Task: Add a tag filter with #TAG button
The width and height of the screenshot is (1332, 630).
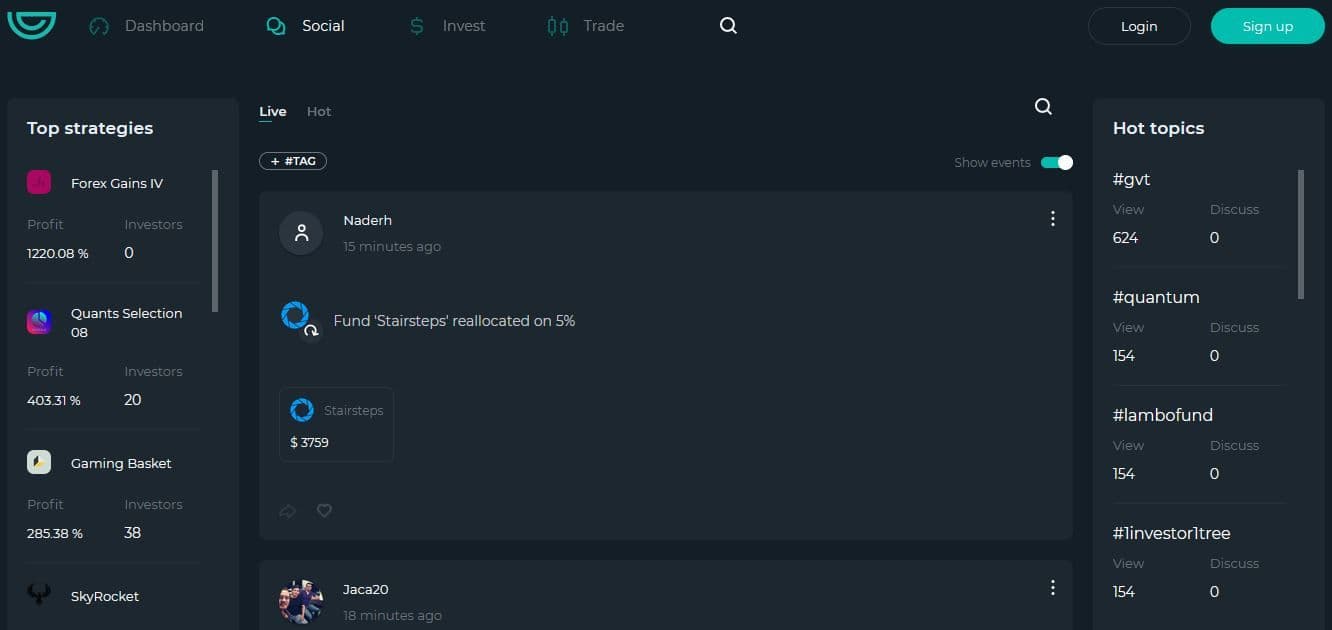Action: [293, 161]
